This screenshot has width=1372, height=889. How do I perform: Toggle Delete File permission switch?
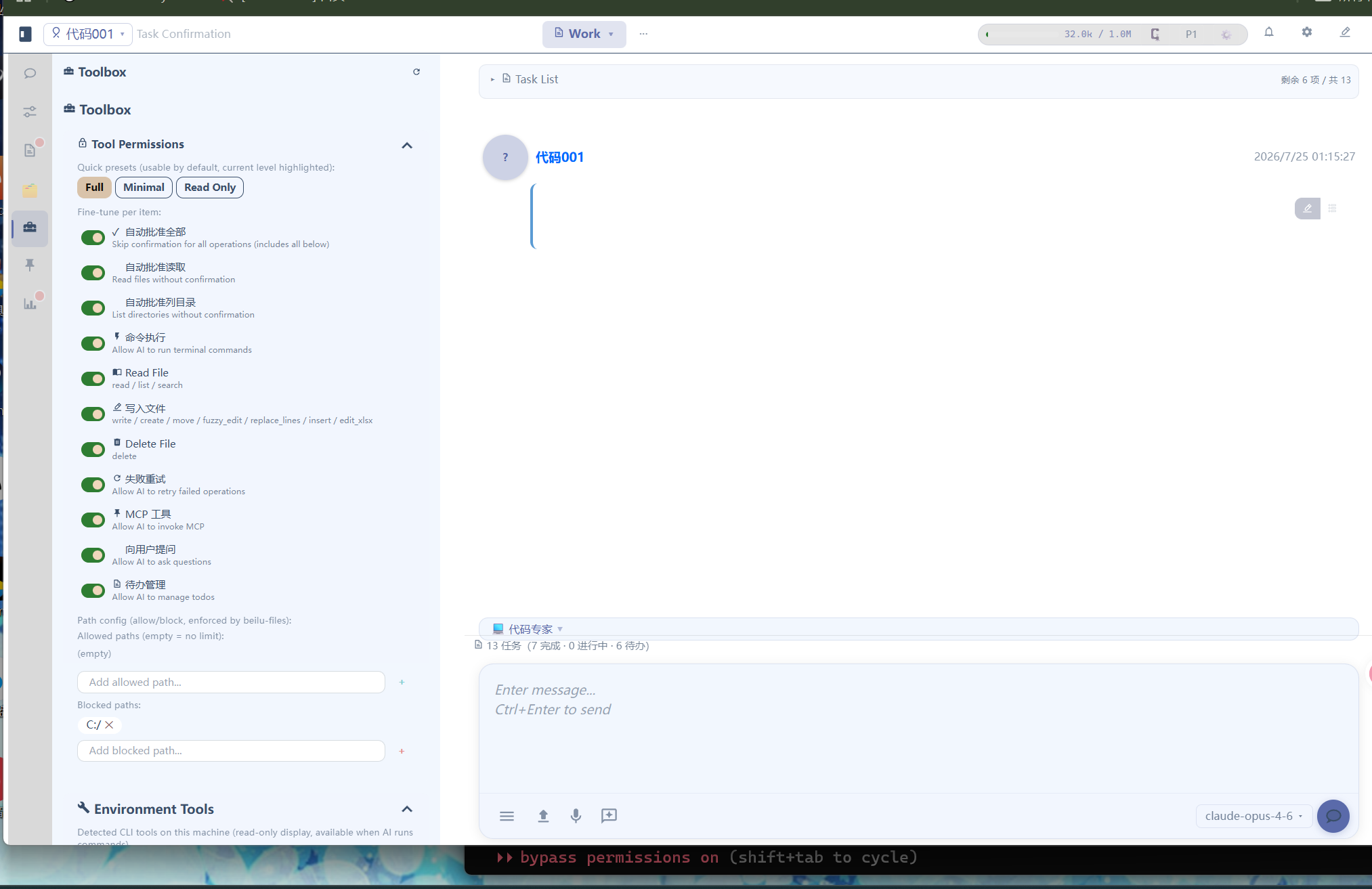pos(93,450)
